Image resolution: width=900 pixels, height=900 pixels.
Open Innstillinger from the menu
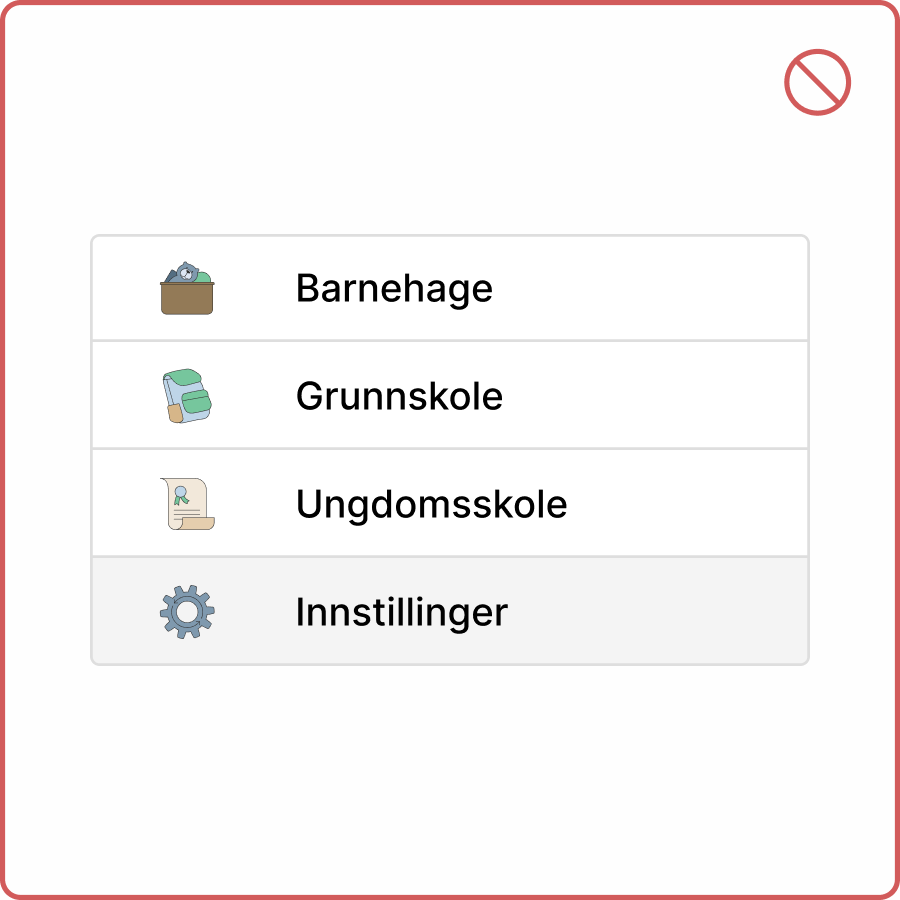[x=450, y=611]
